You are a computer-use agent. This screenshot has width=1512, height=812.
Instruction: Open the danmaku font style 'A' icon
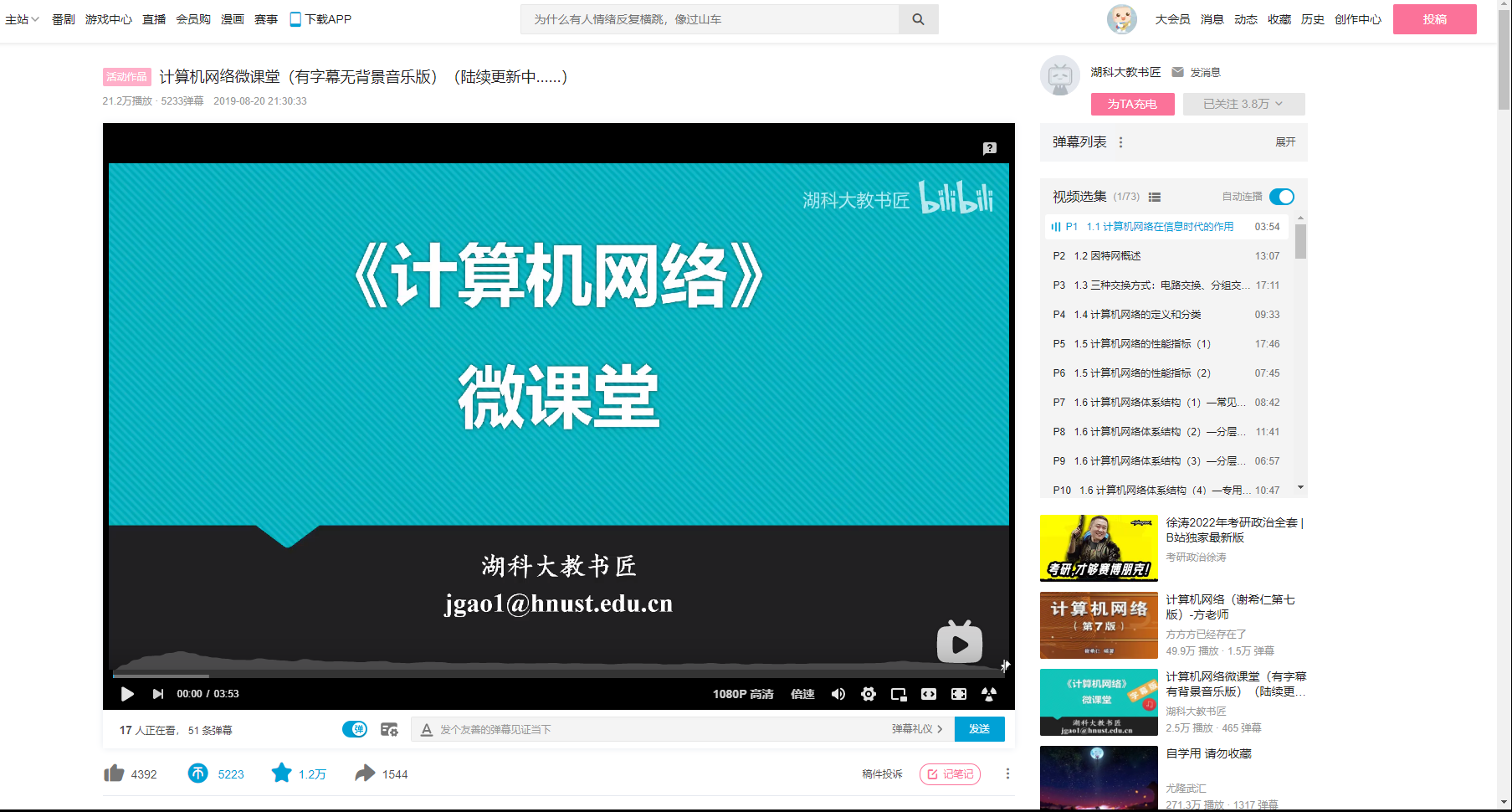click(x=427, y=730)
